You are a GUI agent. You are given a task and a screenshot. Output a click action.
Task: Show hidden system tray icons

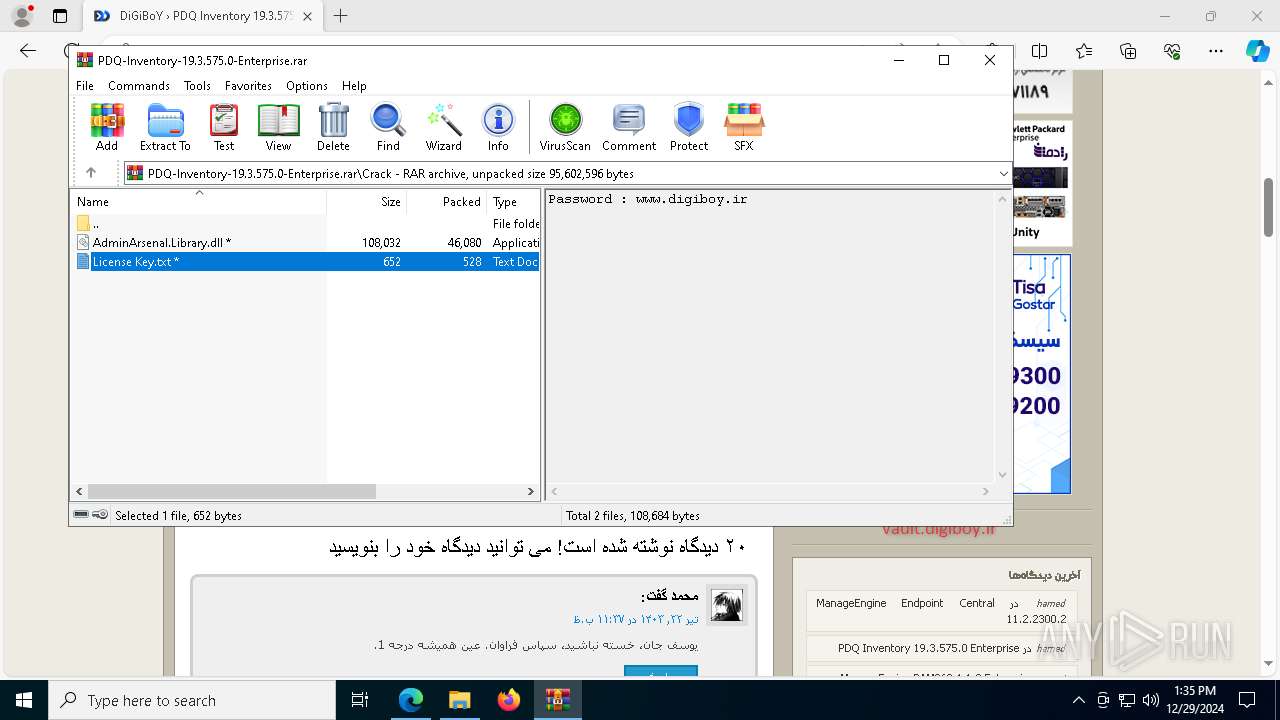click(x=1078, y=700)
